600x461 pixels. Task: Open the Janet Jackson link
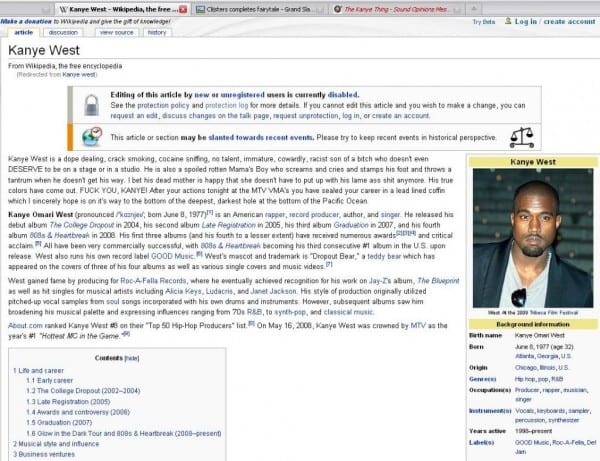[273, 291]
